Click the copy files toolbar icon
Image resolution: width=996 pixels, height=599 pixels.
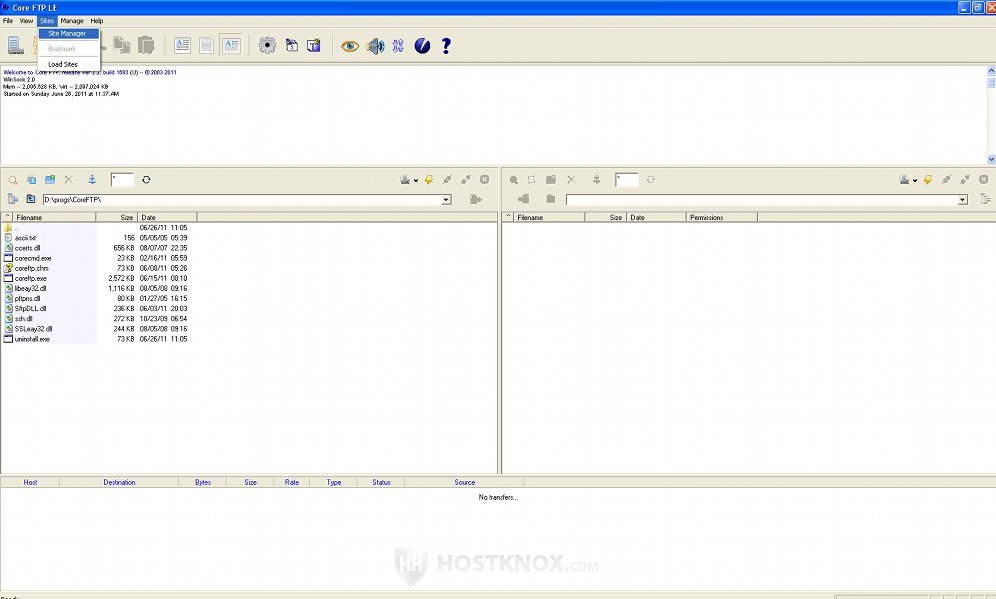click(x=122, y=45)
